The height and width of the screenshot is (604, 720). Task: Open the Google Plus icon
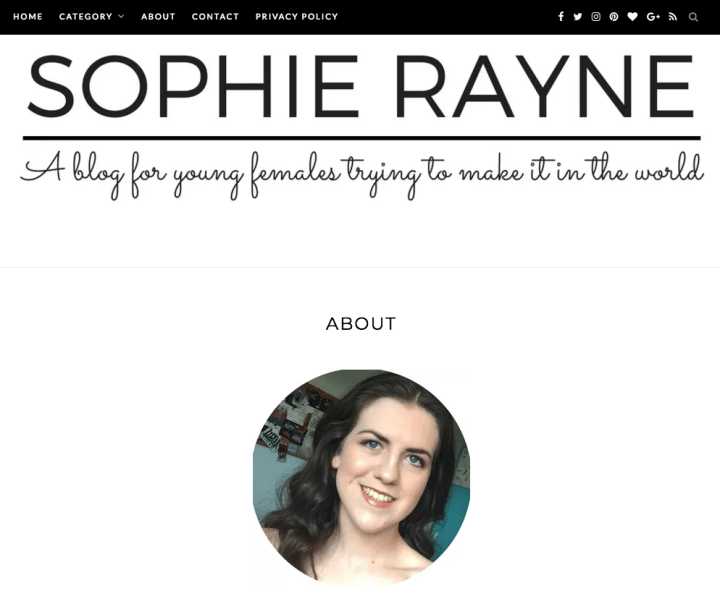[x=653, y=17]
